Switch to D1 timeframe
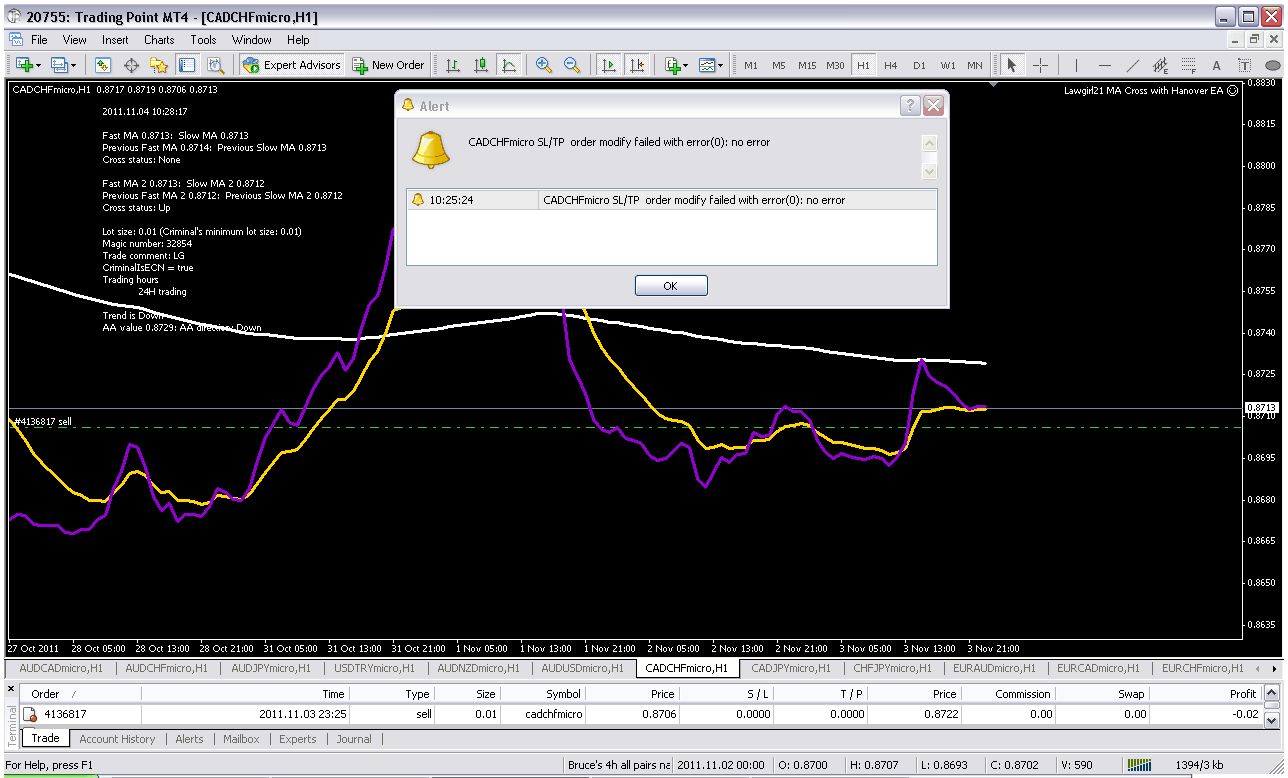1288x778 pixels. click(x=919, y=65)
